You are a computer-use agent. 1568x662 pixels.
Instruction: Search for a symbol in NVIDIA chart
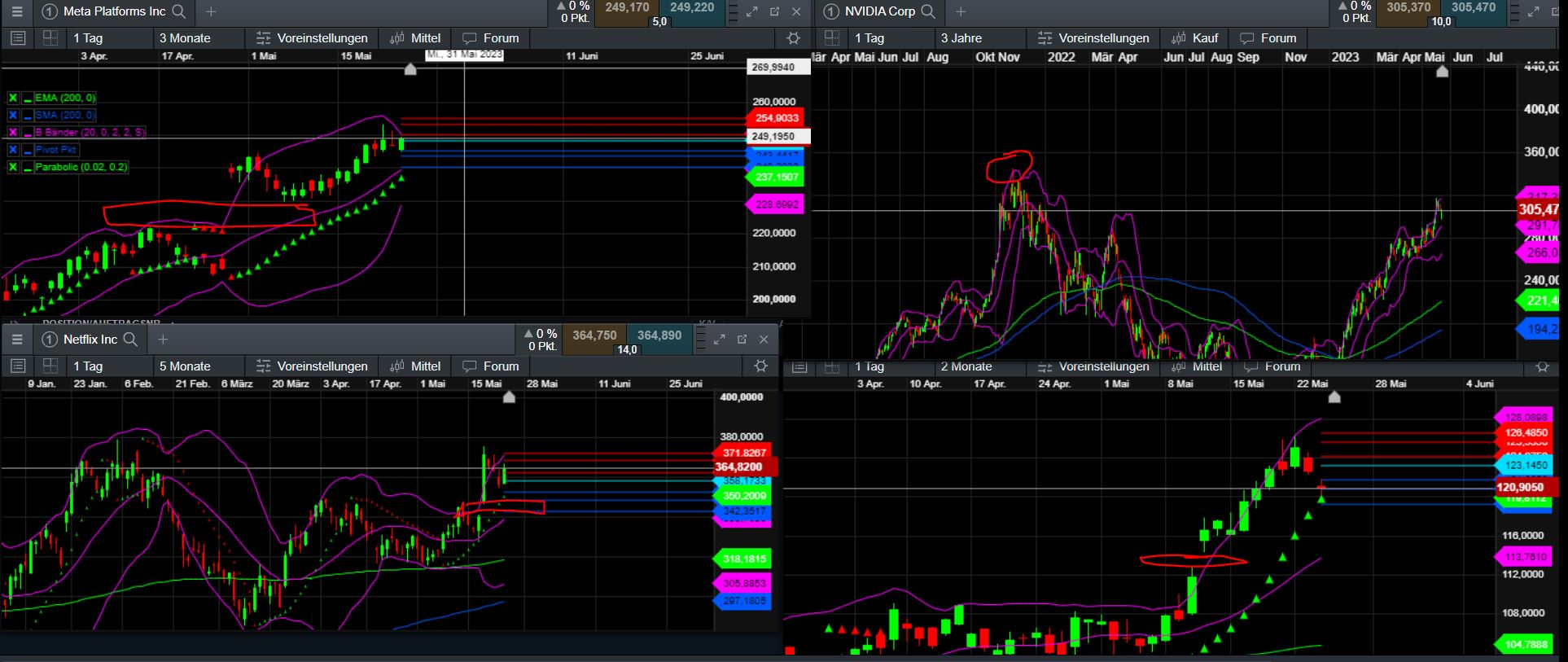[x=928, y=11]
